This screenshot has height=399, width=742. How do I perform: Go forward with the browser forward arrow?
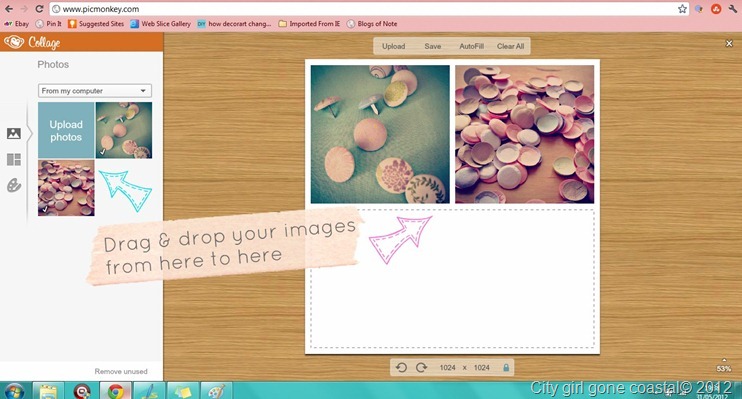pyautogui.click(x=24, y=9)
